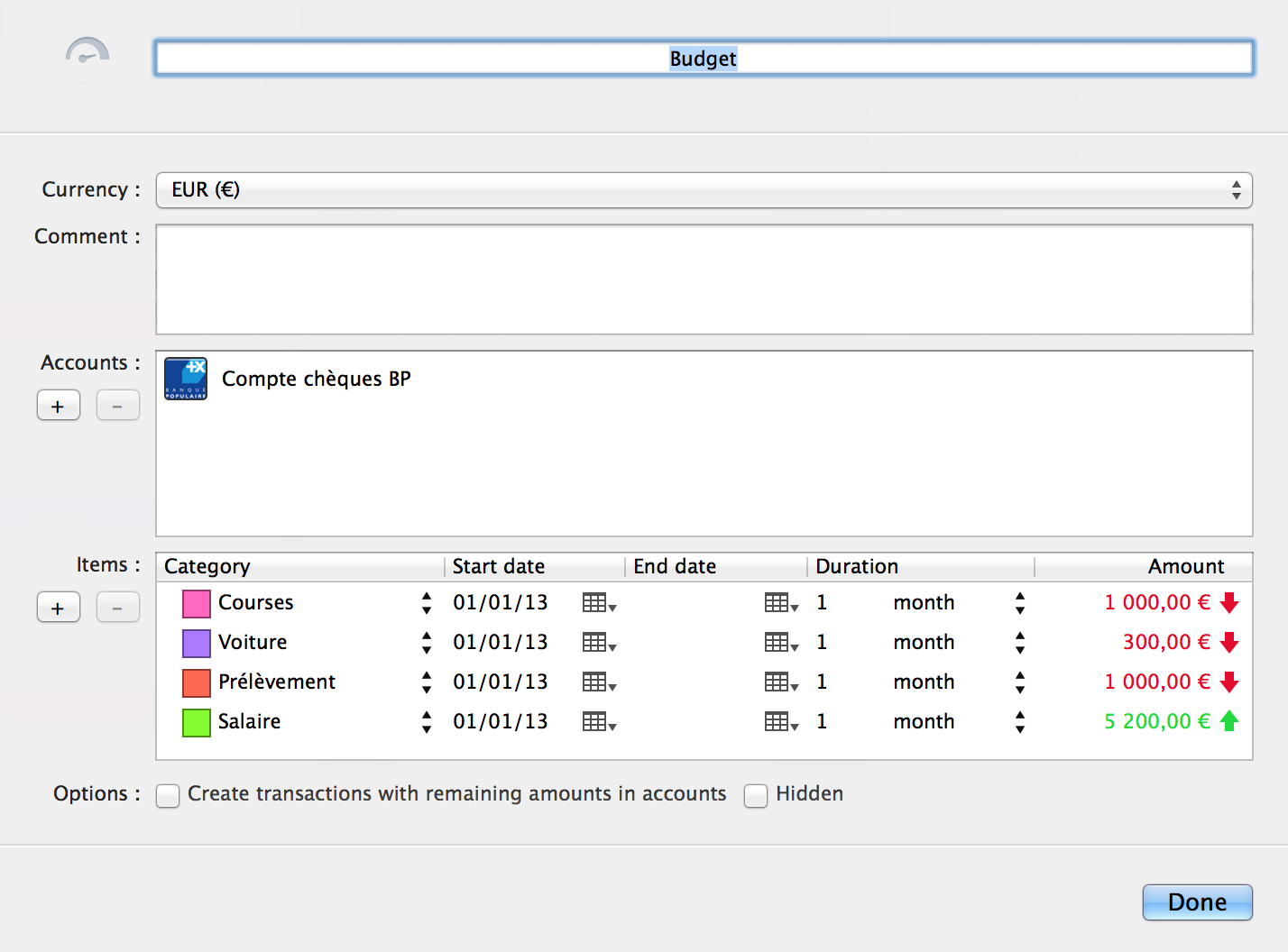Click the purple Voiture color swatch
Image resolution: width=1288 pixels, height=952 pixels.
pyautogui.click(x=197, y=643)
